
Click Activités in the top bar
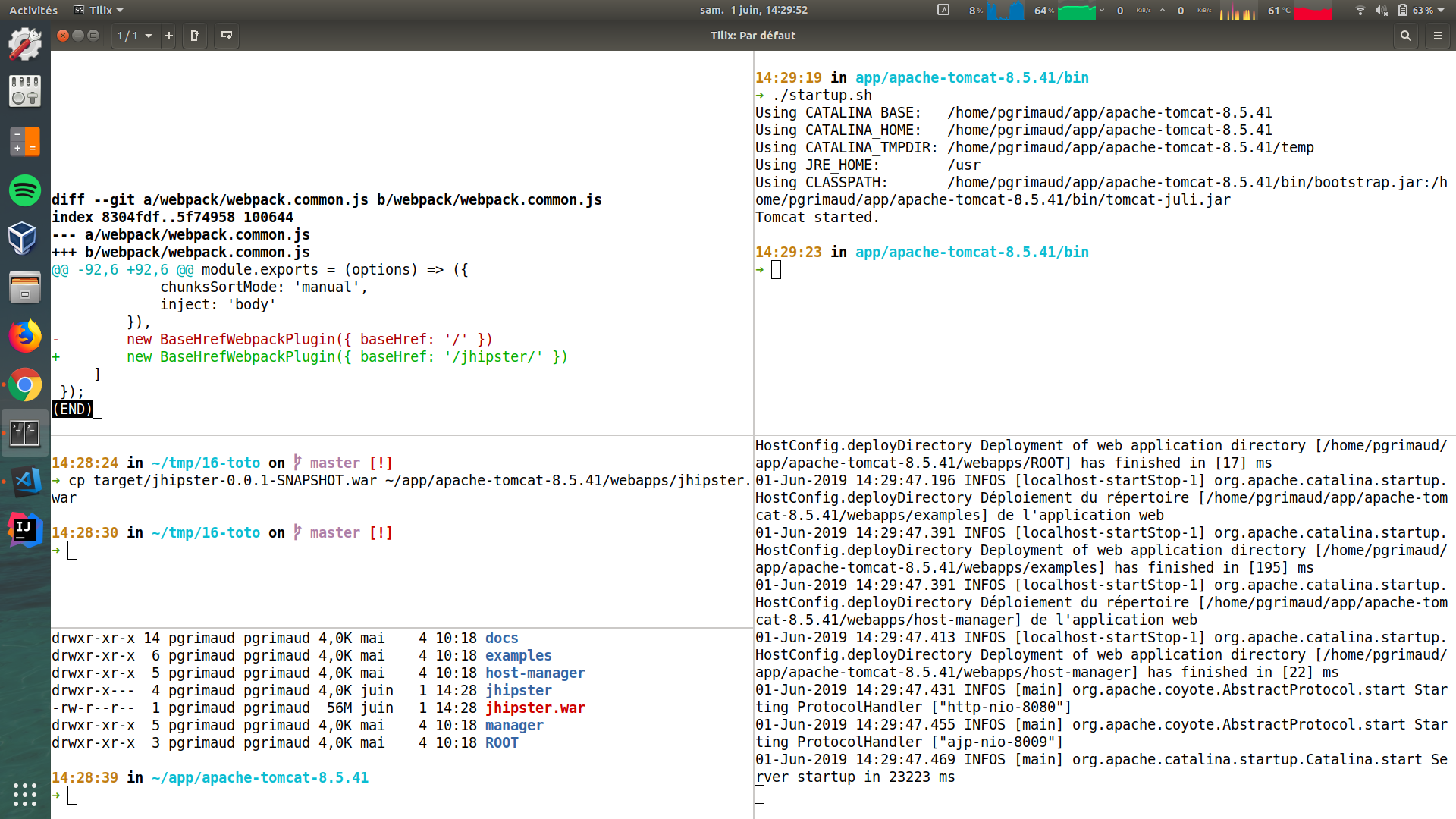[x=33, y=10]
